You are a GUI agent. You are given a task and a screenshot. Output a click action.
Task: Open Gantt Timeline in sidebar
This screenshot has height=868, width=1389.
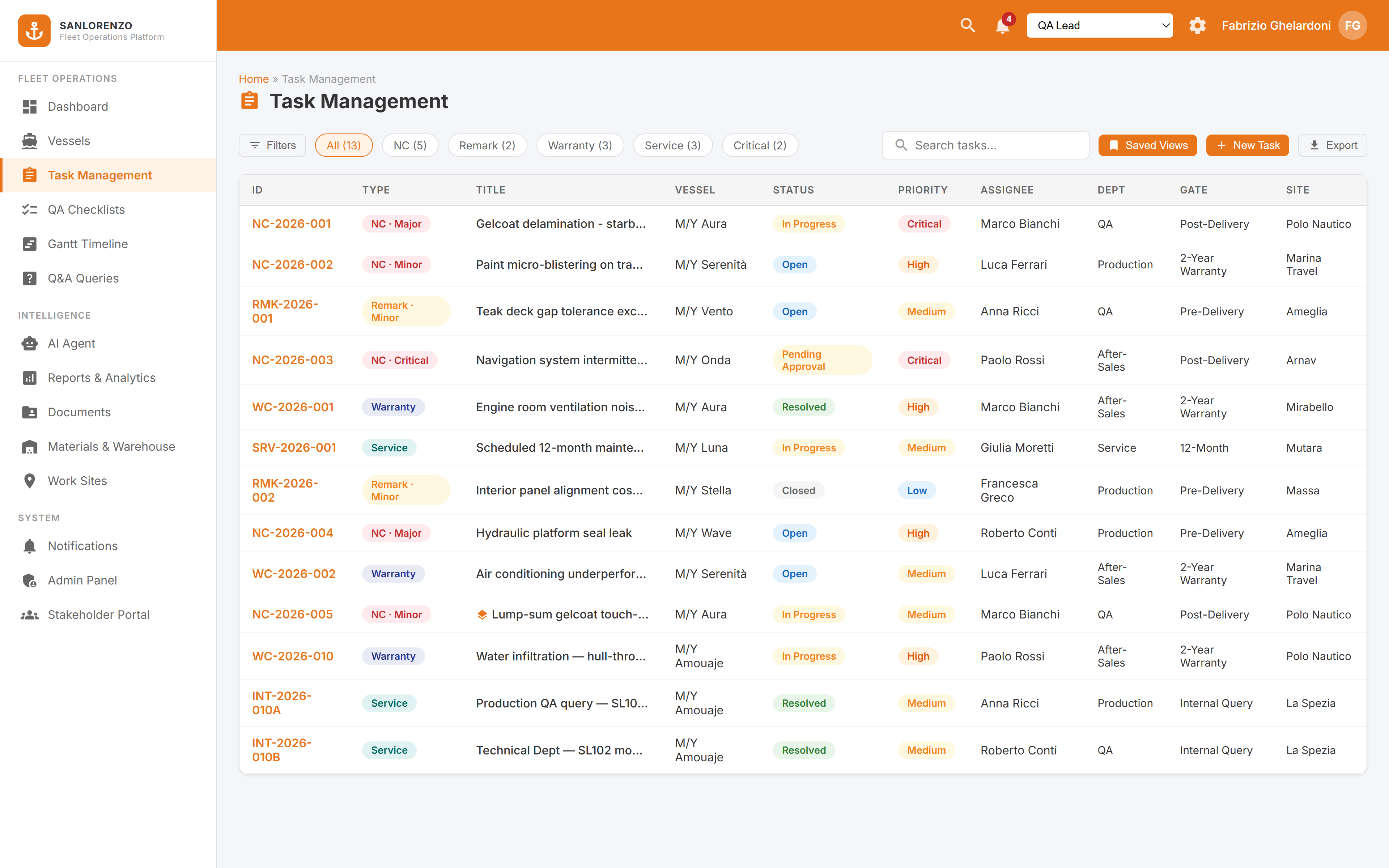(87, 244)
